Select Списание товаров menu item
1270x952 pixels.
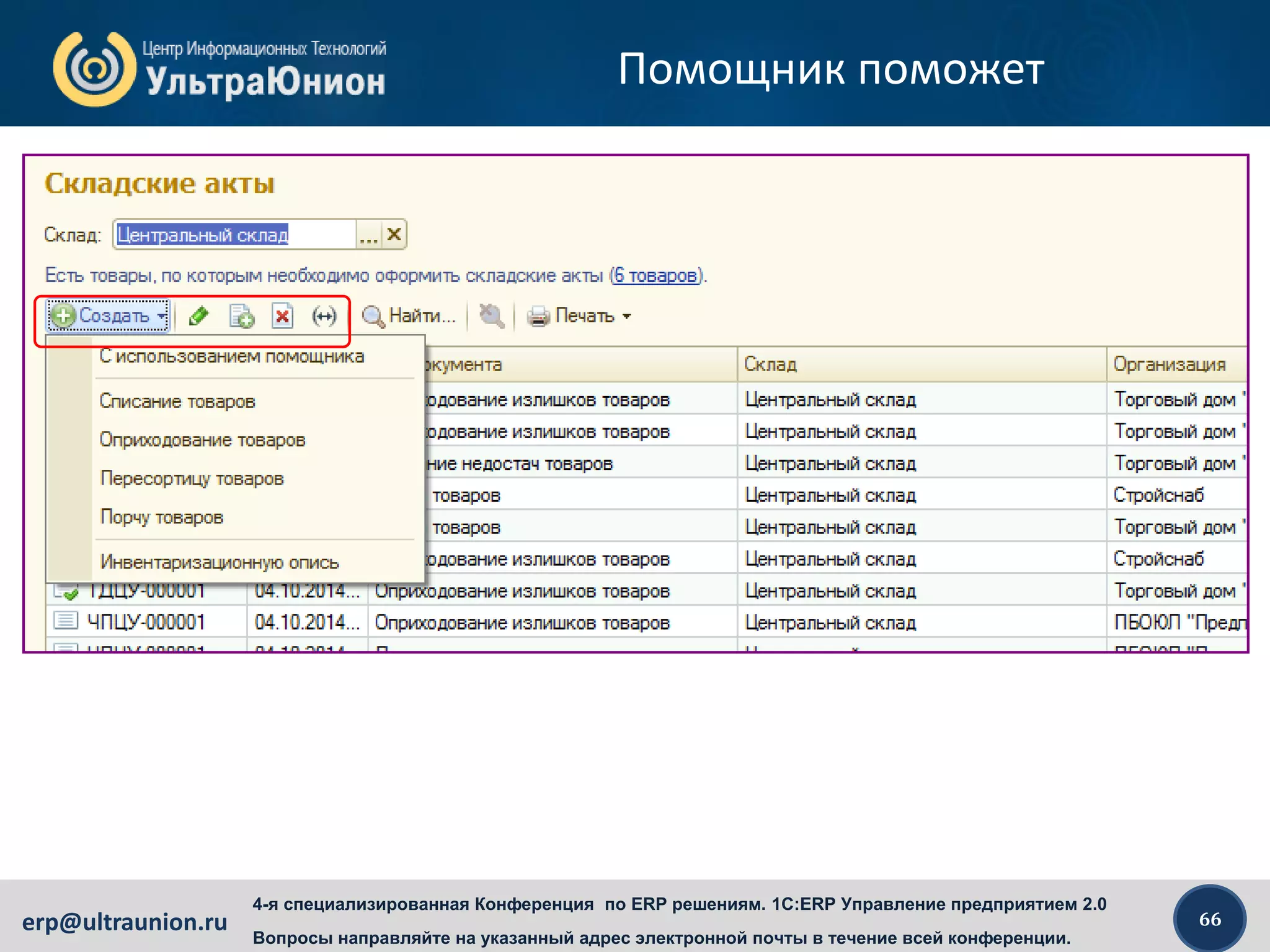(x=177, y=401)
